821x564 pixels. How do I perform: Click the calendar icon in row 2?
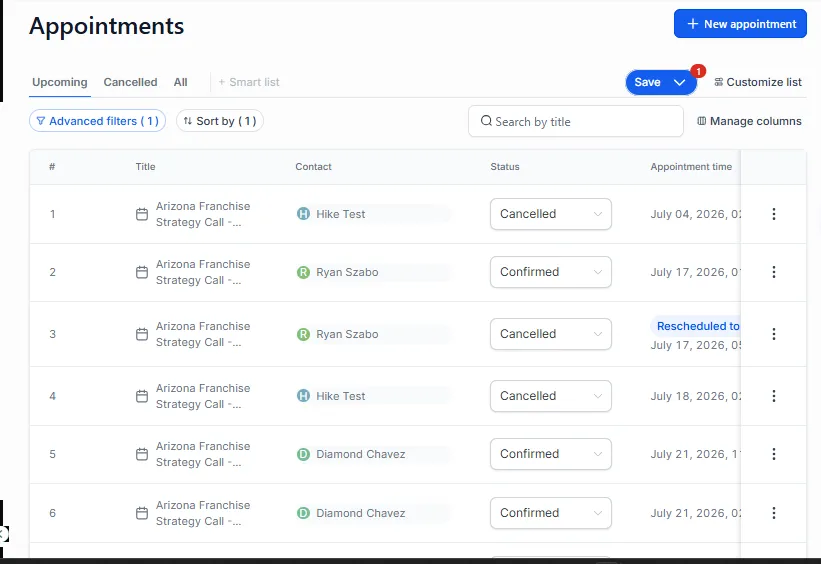[142, 272]
